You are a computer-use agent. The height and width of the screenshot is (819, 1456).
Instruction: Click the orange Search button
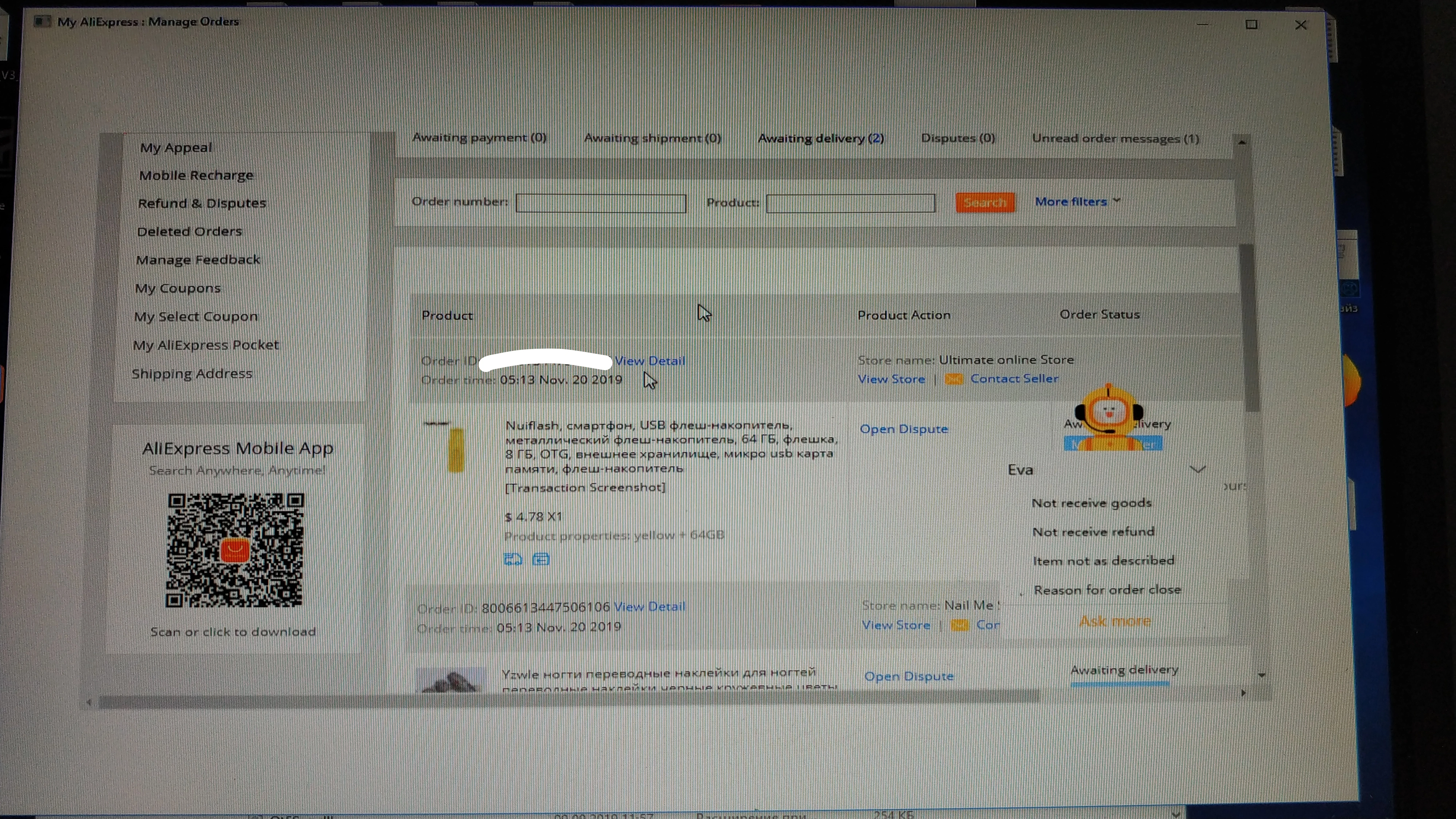[985, 202]
